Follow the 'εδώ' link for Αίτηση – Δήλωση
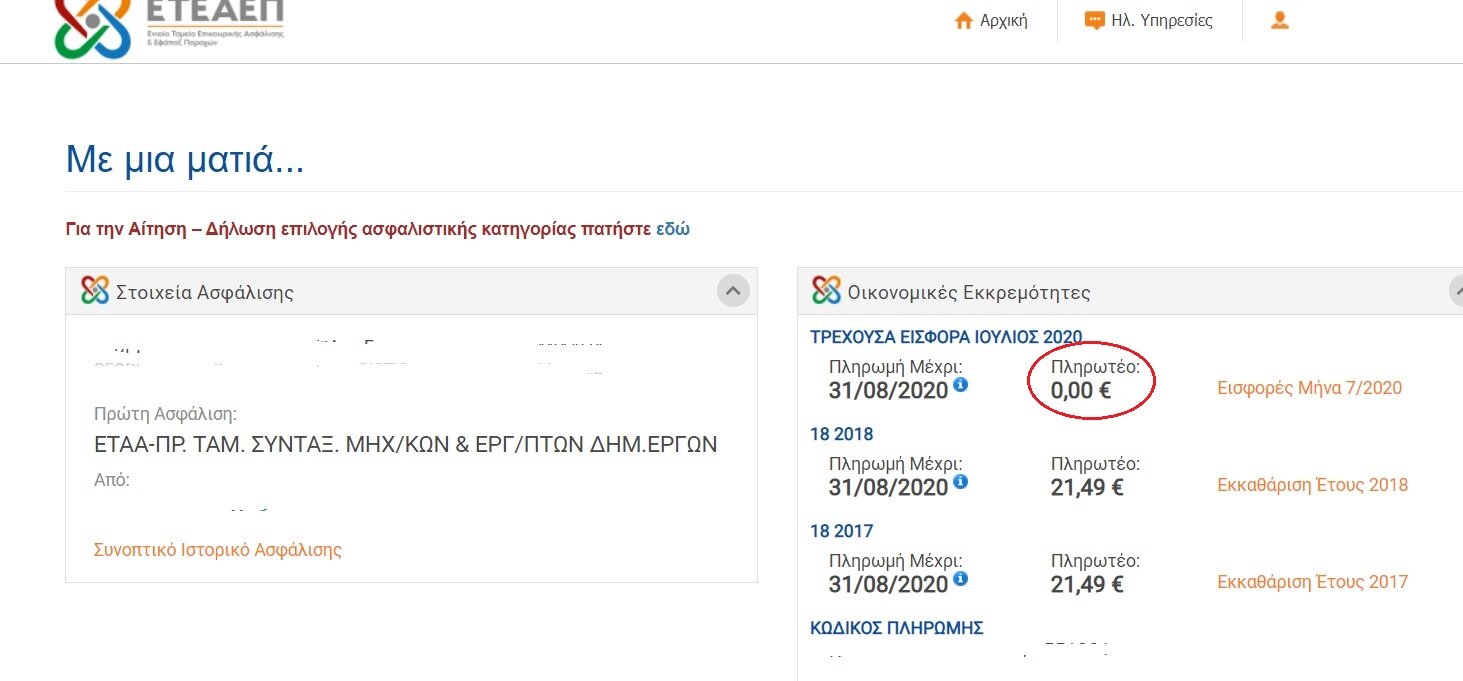Screen dimensions: 1463x681 (673, 229)
